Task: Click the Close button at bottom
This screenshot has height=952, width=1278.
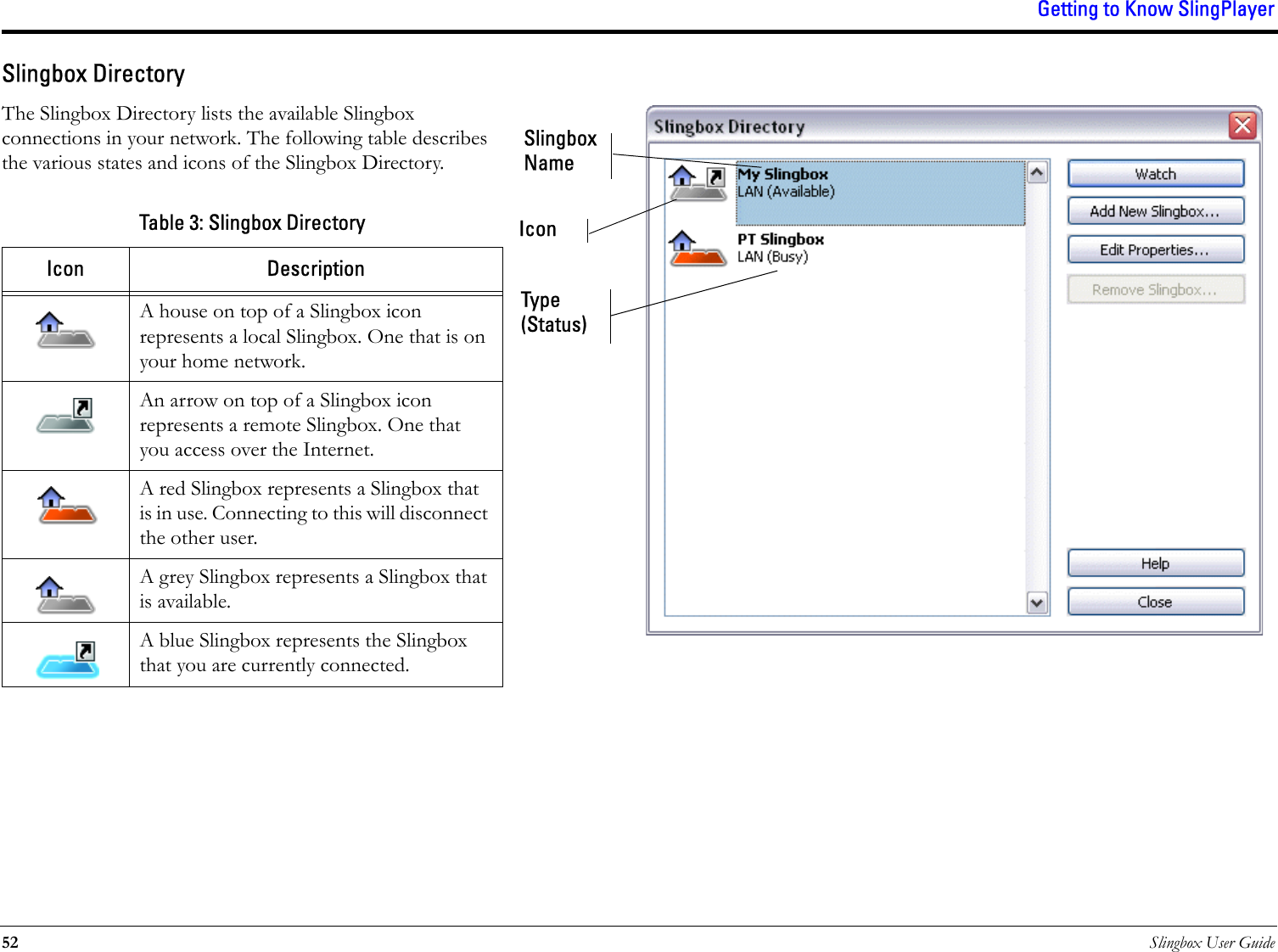Action: pyautogui.click(x=1156, y=602)
